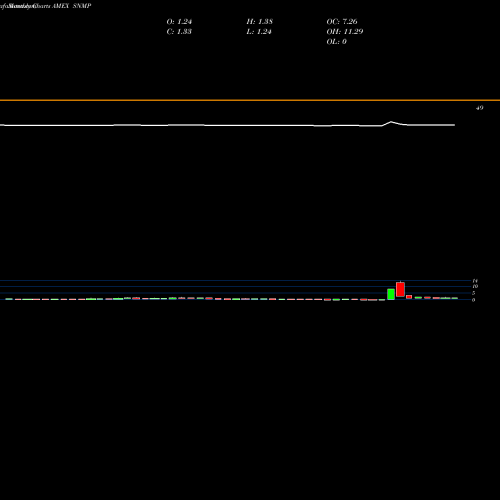Click the 'SNMP' ticker symbol text

pos(82,6)
